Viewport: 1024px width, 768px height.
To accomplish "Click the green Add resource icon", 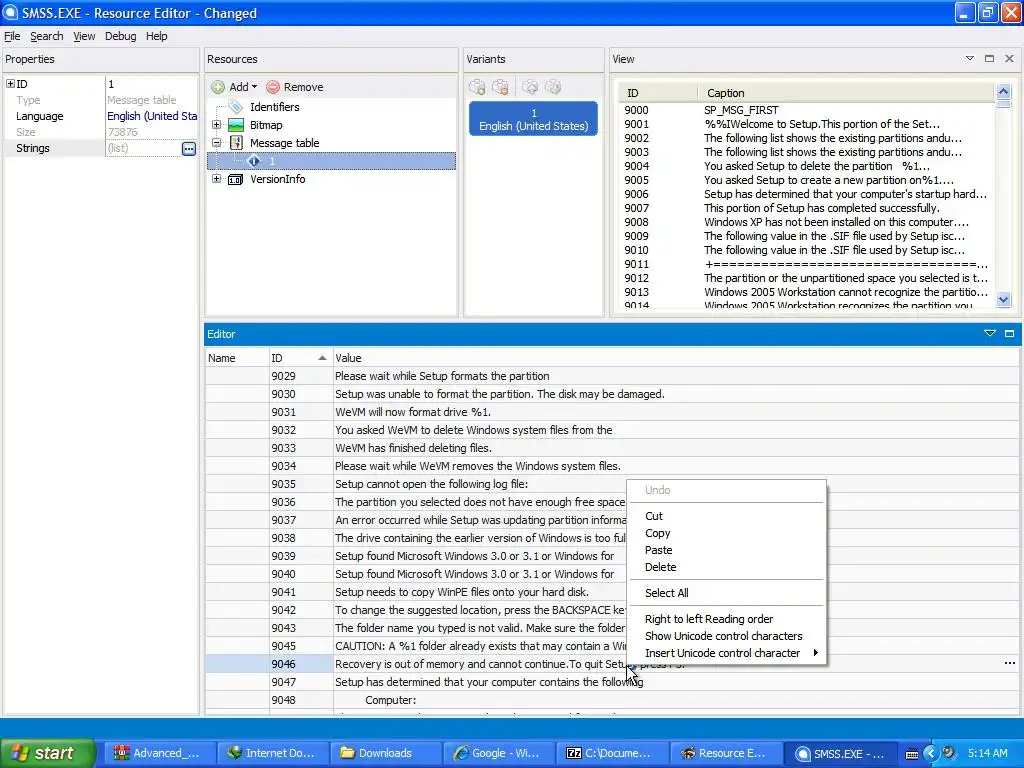I will coord(218,87).
